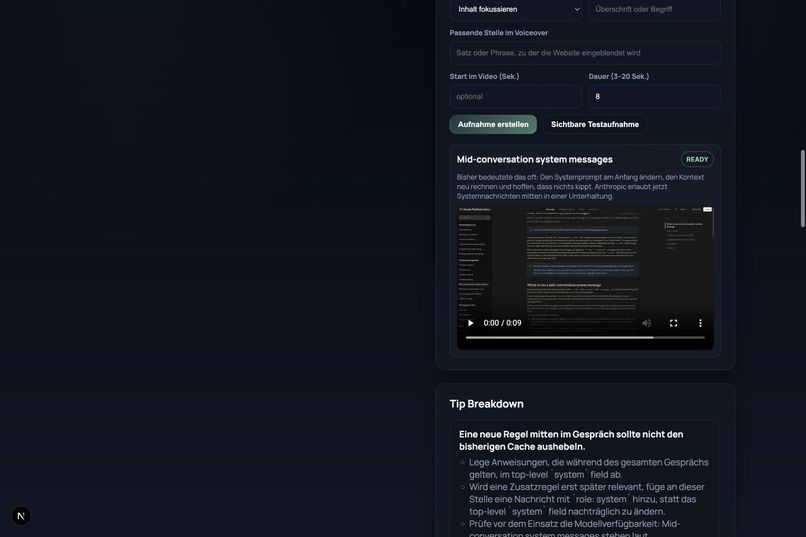
Task: Click the description starting 'Bisher bedeutete das oft'
Action: coord(580,187)
